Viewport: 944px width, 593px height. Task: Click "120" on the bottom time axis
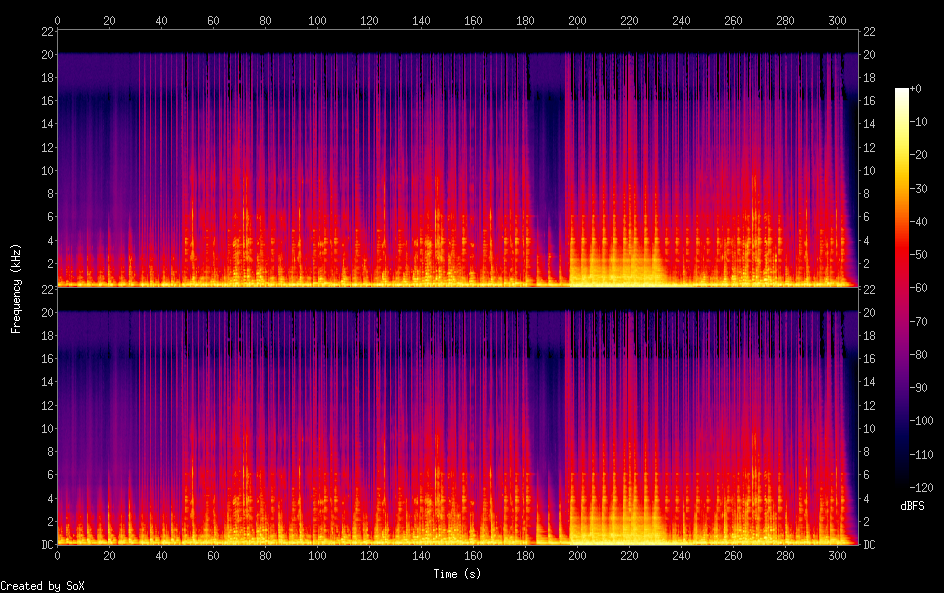coord(369,556)
